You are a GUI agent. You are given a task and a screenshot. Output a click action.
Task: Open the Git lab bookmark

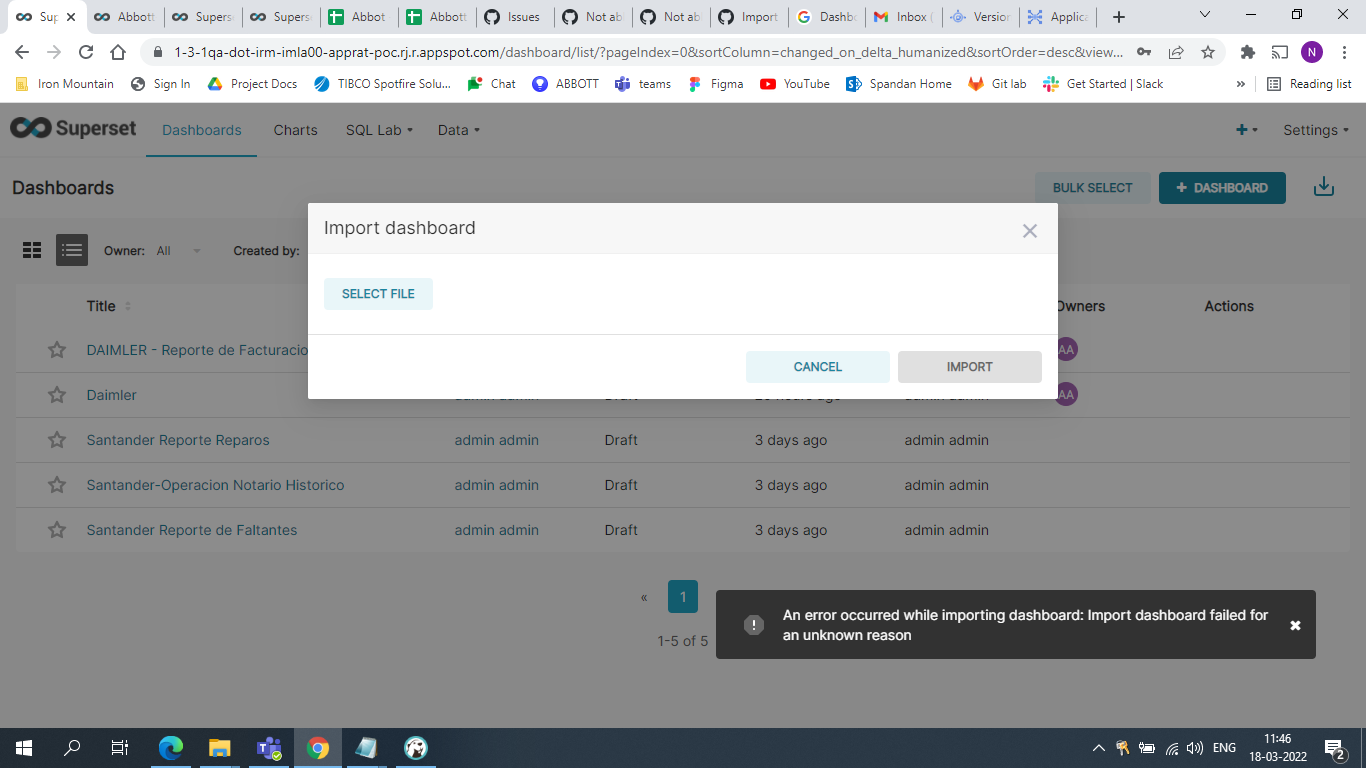[x=997, y=84]
